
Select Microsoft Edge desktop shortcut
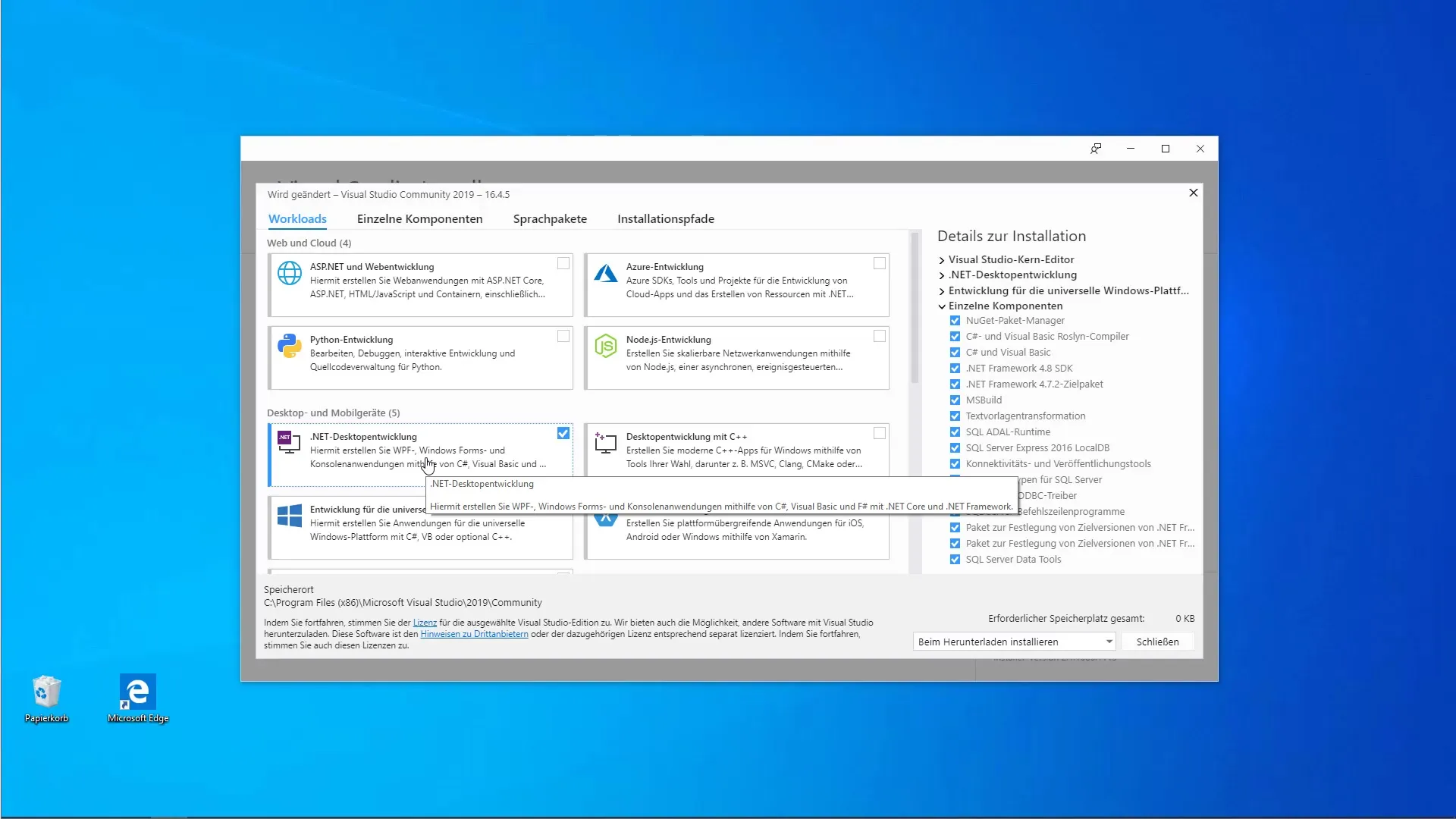point(138,698)
